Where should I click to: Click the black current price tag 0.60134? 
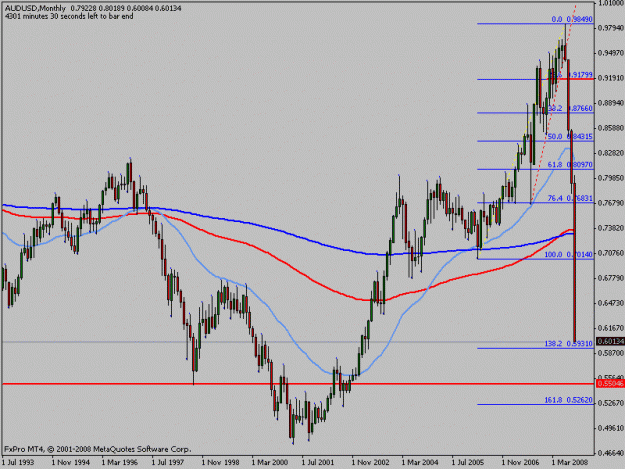[610, 341]
